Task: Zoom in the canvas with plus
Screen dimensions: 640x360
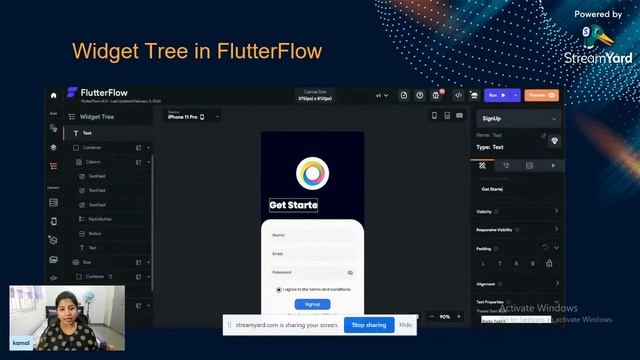Action: [x=459, y=316]
